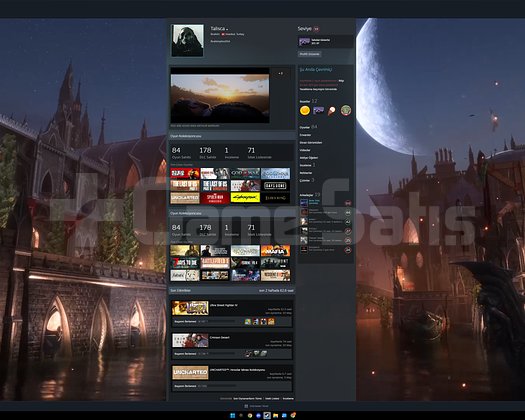
Task: Click the Crimson Desert title in recent activity
Action: (x=220, y=337)
